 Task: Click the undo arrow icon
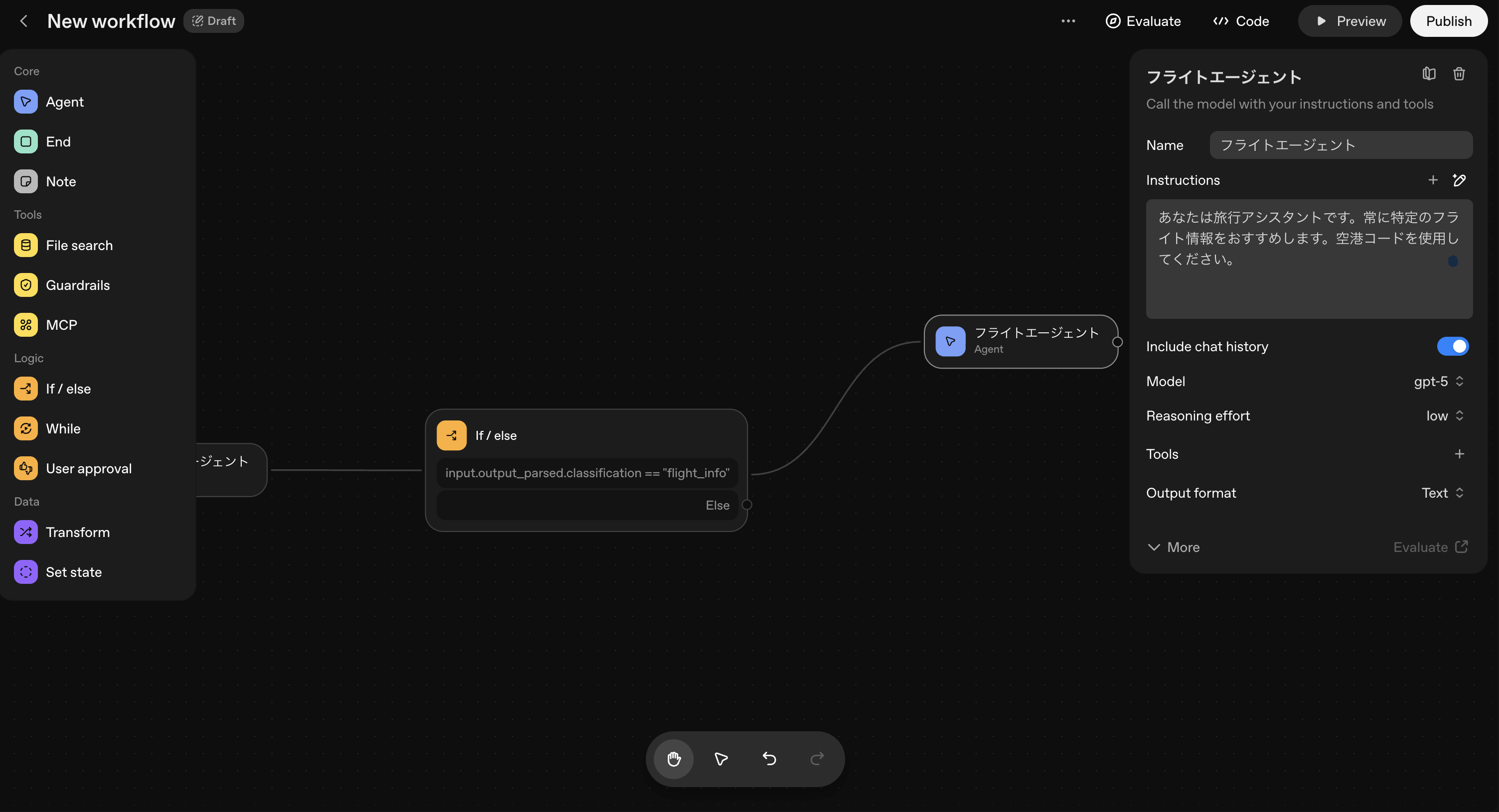coord(769,759)
